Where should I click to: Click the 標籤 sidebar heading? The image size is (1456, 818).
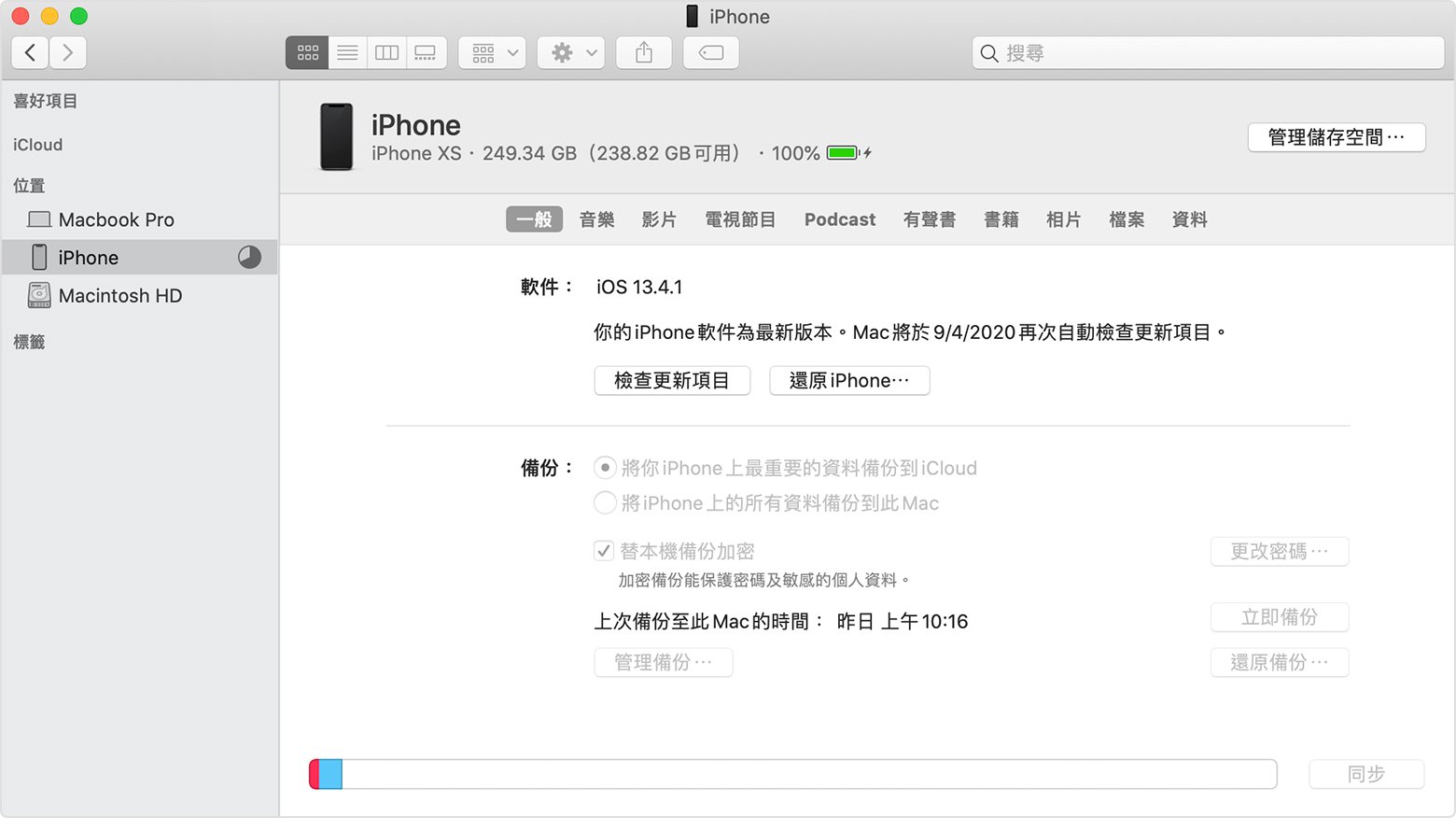pos(29,342)
